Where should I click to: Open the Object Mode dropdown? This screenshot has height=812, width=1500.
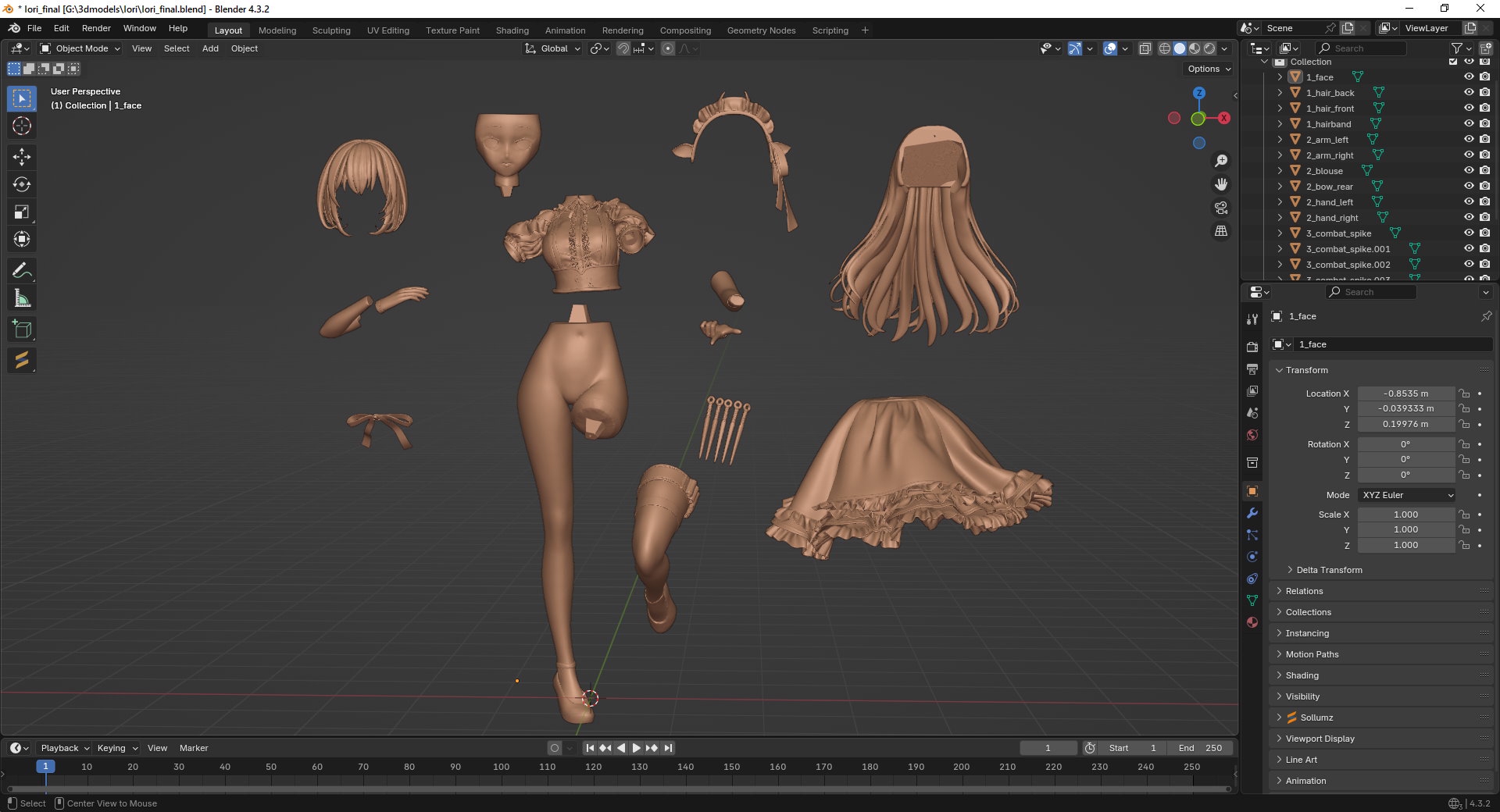81,48
